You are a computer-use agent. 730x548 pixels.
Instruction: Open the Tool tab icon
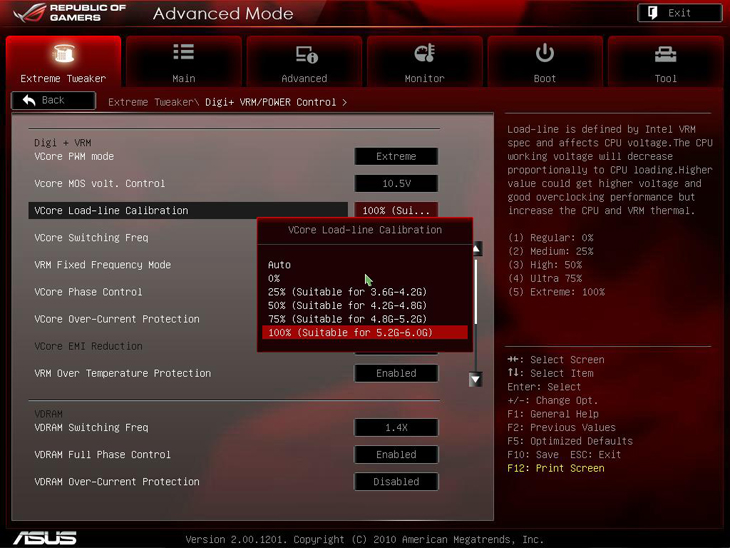tap(665, 54)
